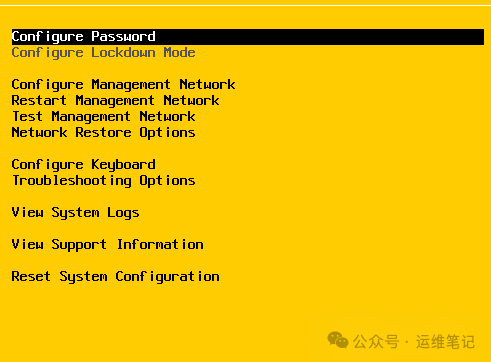Screen dimensions: 491x362
Task: Click the 运维笔记 watermark text
Action: pyautogui.click(x=445, y=342)
